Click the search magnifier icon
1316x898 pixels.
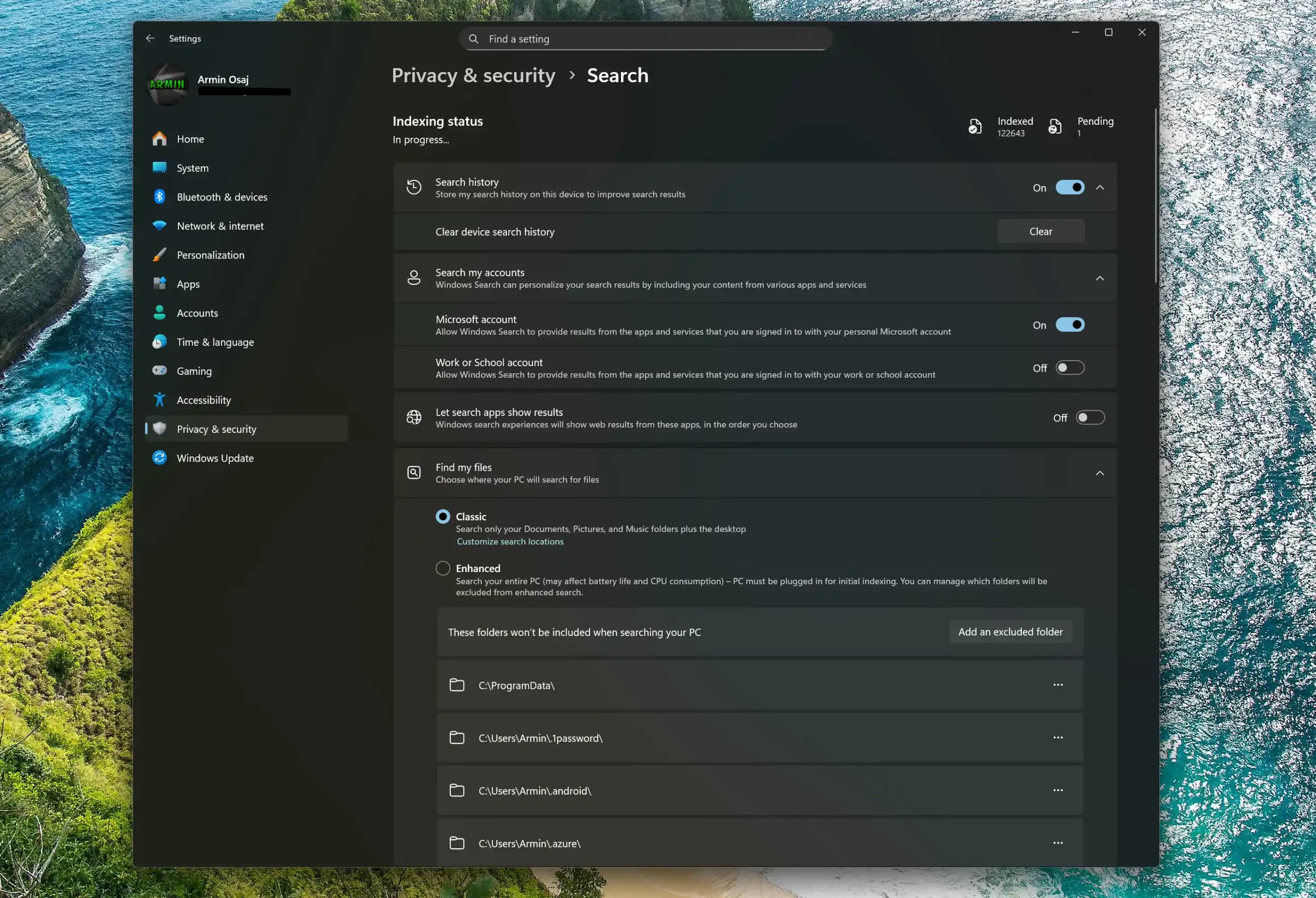473,39
